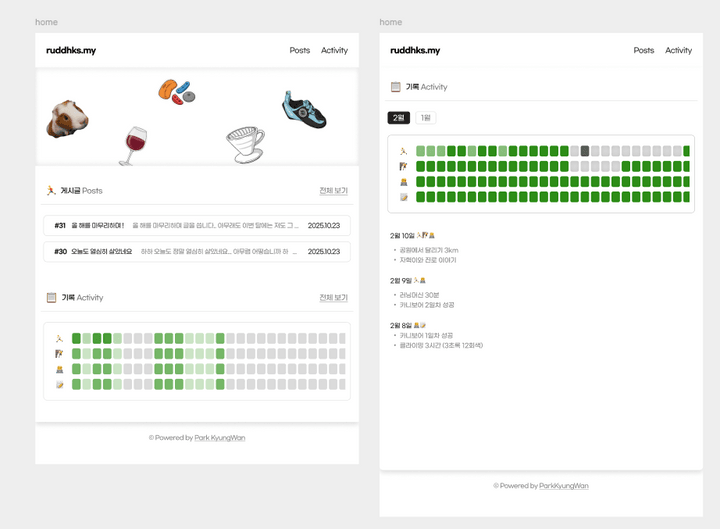The image size is (720, 529).
Task: Click the runner icon beside 게시글 Posts heading
Action: pos(51,191)
